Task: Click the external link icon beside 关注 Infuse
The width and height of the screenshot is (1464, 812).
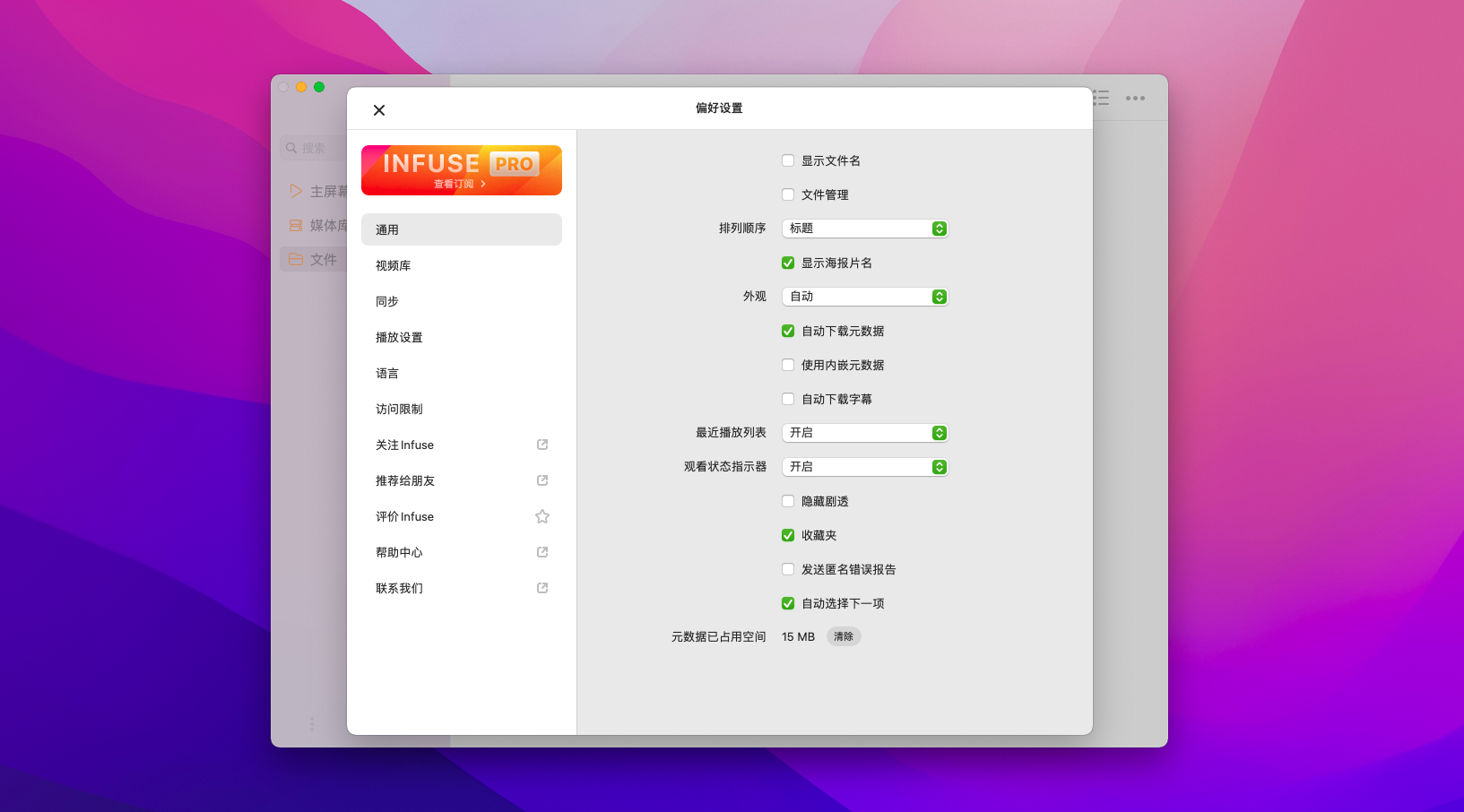Action: (542, 445)
